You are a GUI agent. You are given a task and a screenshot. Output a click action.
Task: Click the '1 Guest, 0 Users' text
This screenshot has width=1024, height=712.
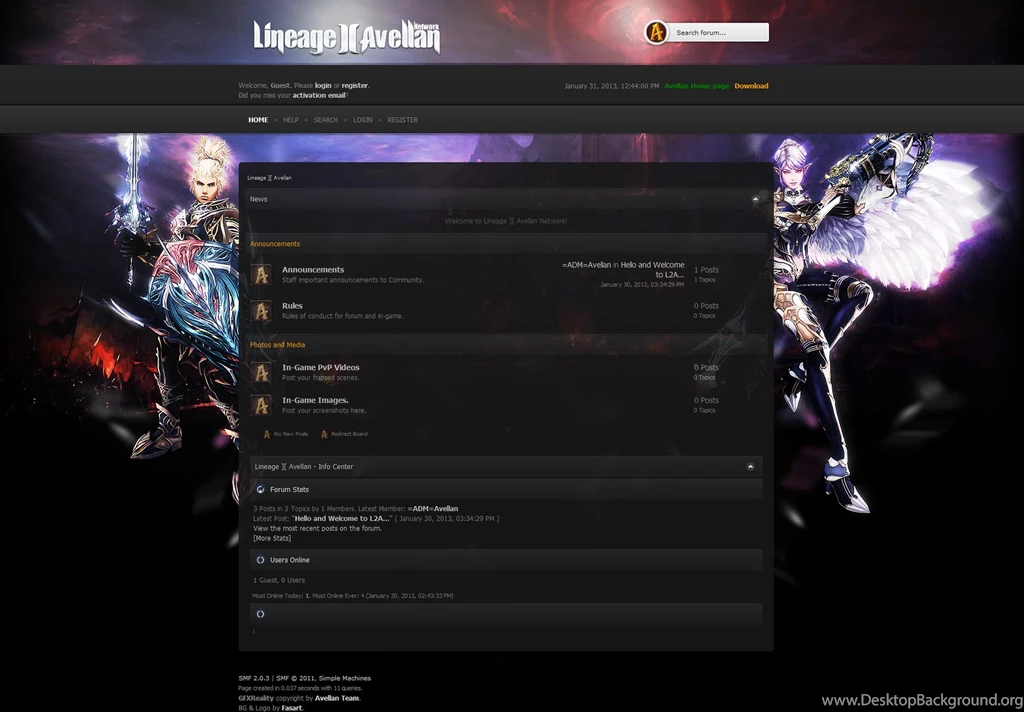[279, 580]
